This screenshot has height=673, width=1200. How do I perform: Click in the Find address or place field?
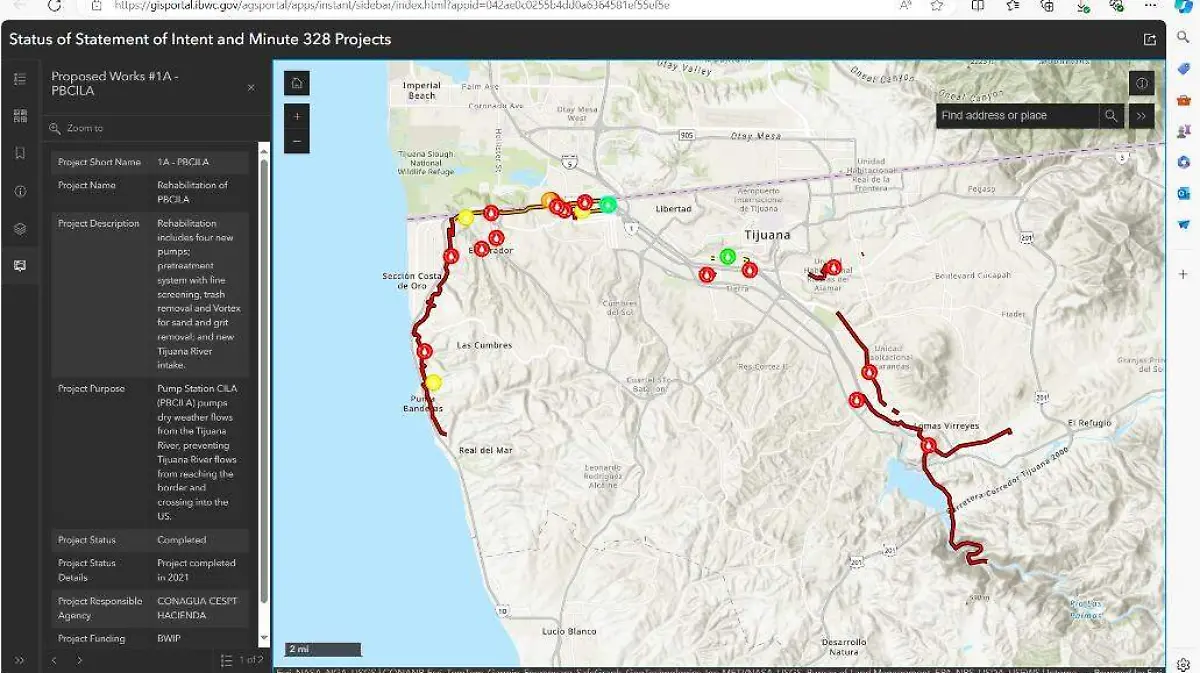(x=1016, y=116)
